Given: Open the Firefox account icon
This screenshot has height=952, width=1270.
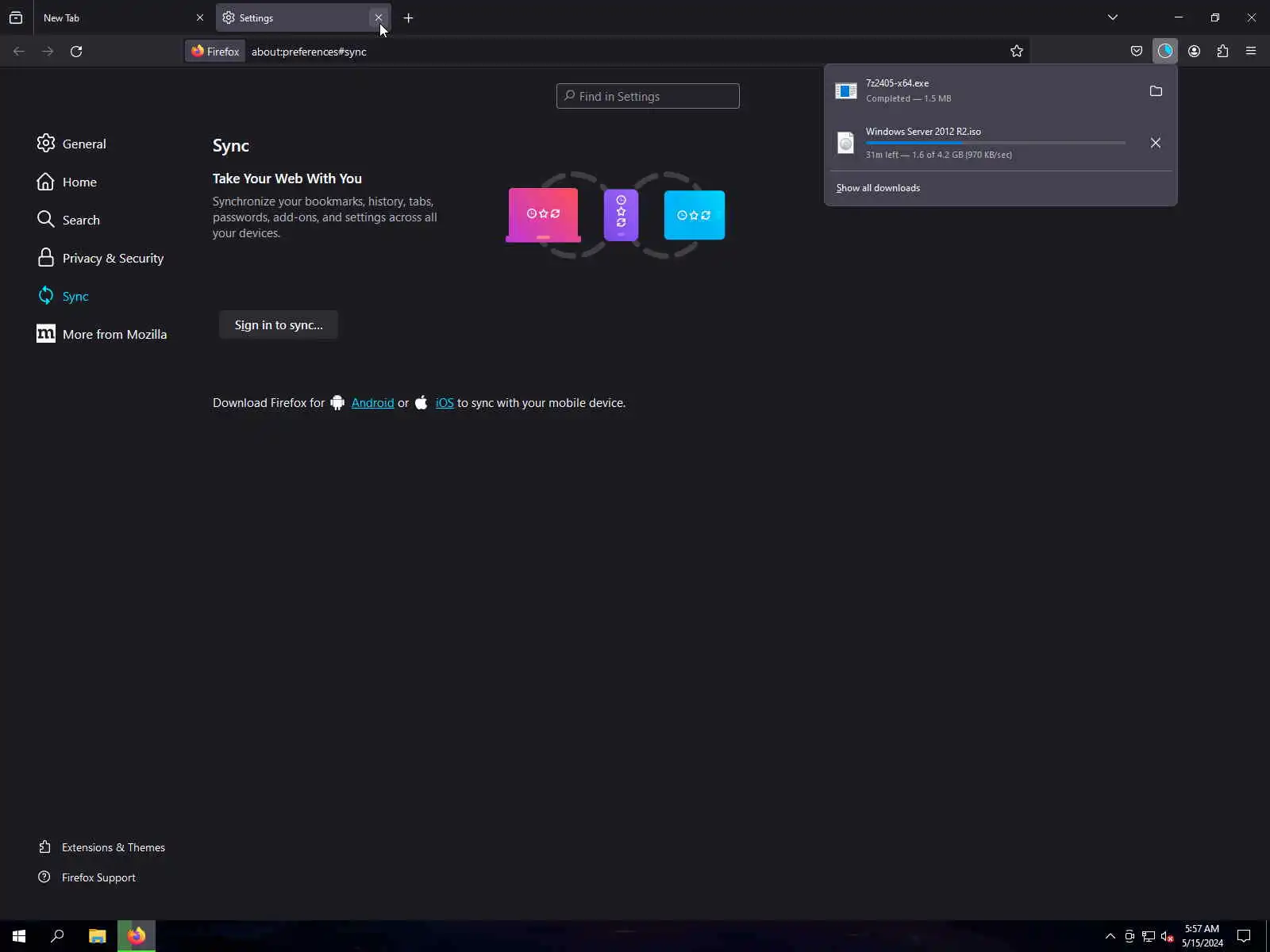Looking at the screenshot, I should coord(1194,52).
